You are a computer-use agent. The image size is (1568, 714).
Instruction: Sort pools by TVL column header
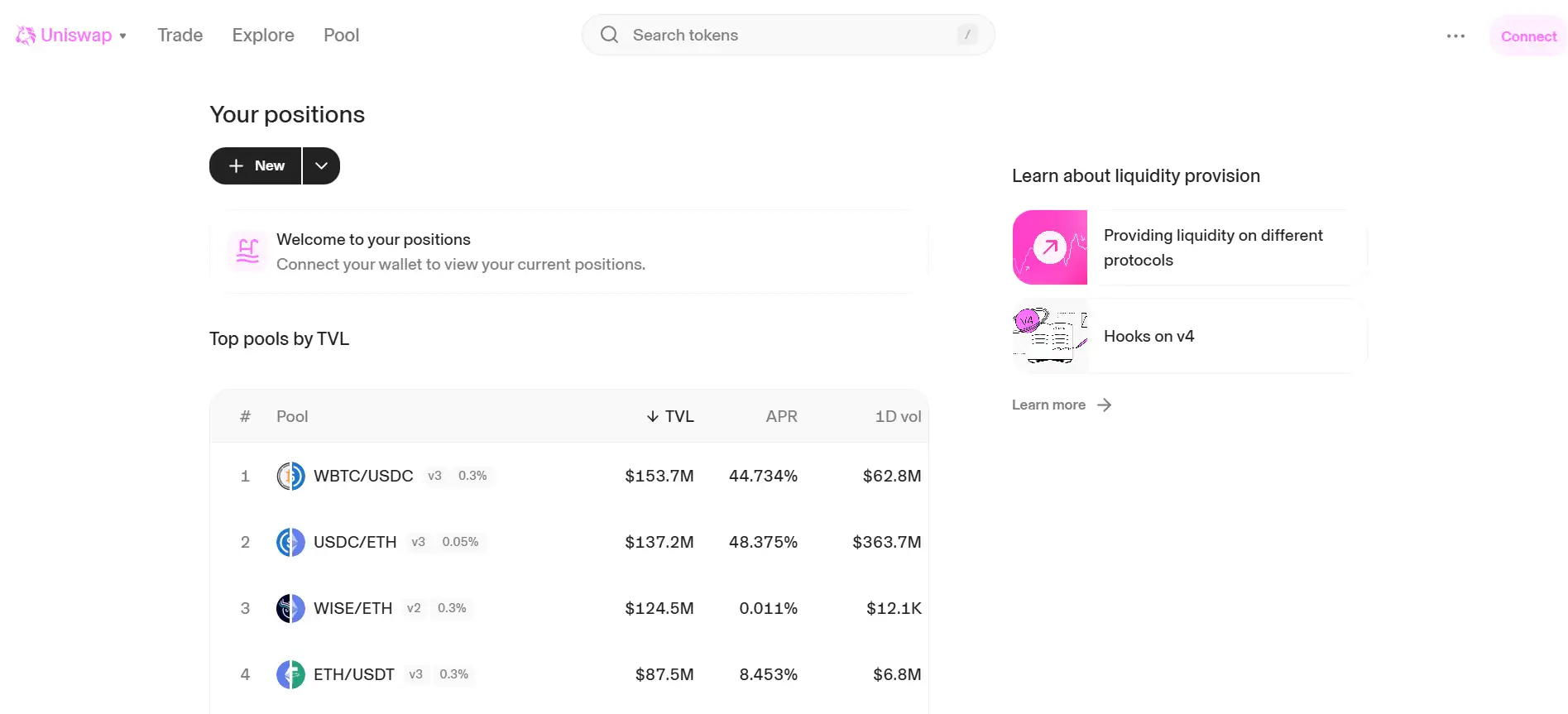(x=670, y=417)
